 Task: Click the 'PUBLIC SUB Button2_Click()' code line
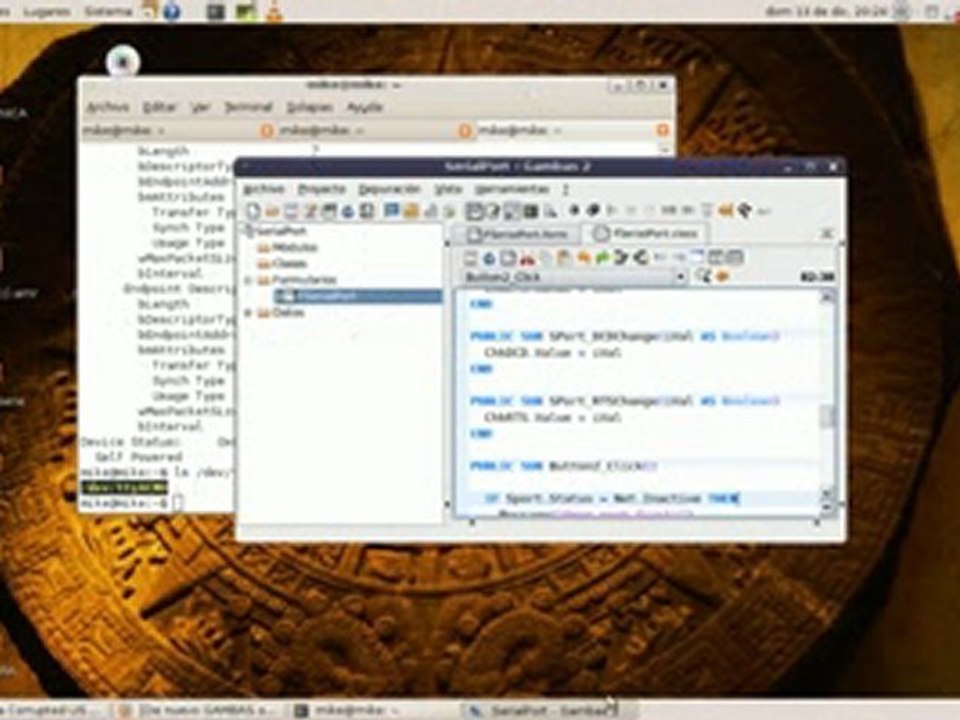tap(563, 466)
